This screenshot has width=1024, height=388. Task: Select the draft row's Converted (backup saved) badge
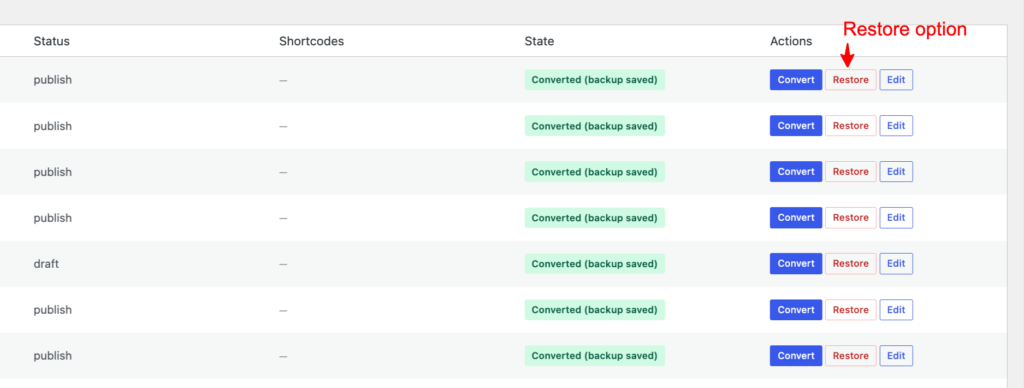(x=594, y=264)
